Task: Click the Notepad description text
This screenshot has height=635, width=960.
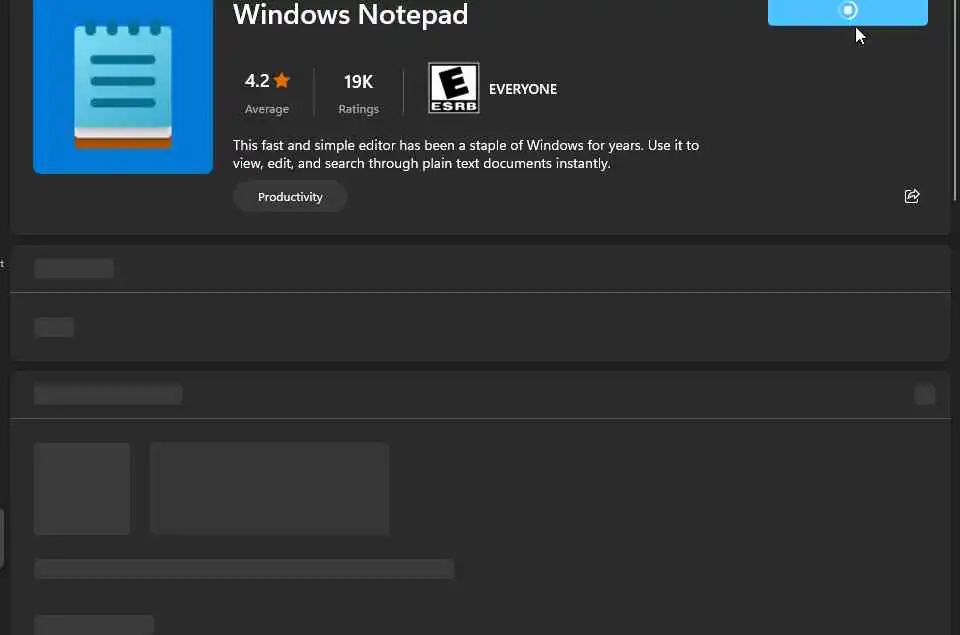Action: [x=466, y=154]
